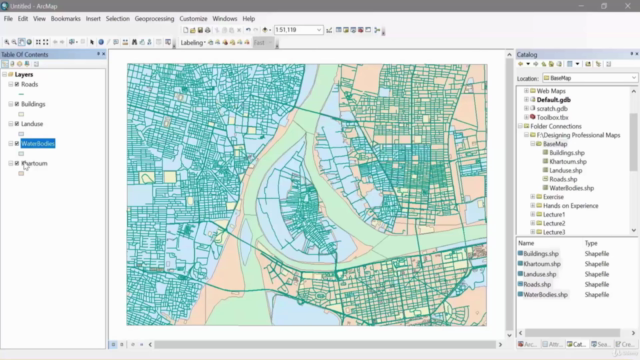This screenshot has width=640, height=360.
Task: List layers by drawing order
Action: point(5,64)
